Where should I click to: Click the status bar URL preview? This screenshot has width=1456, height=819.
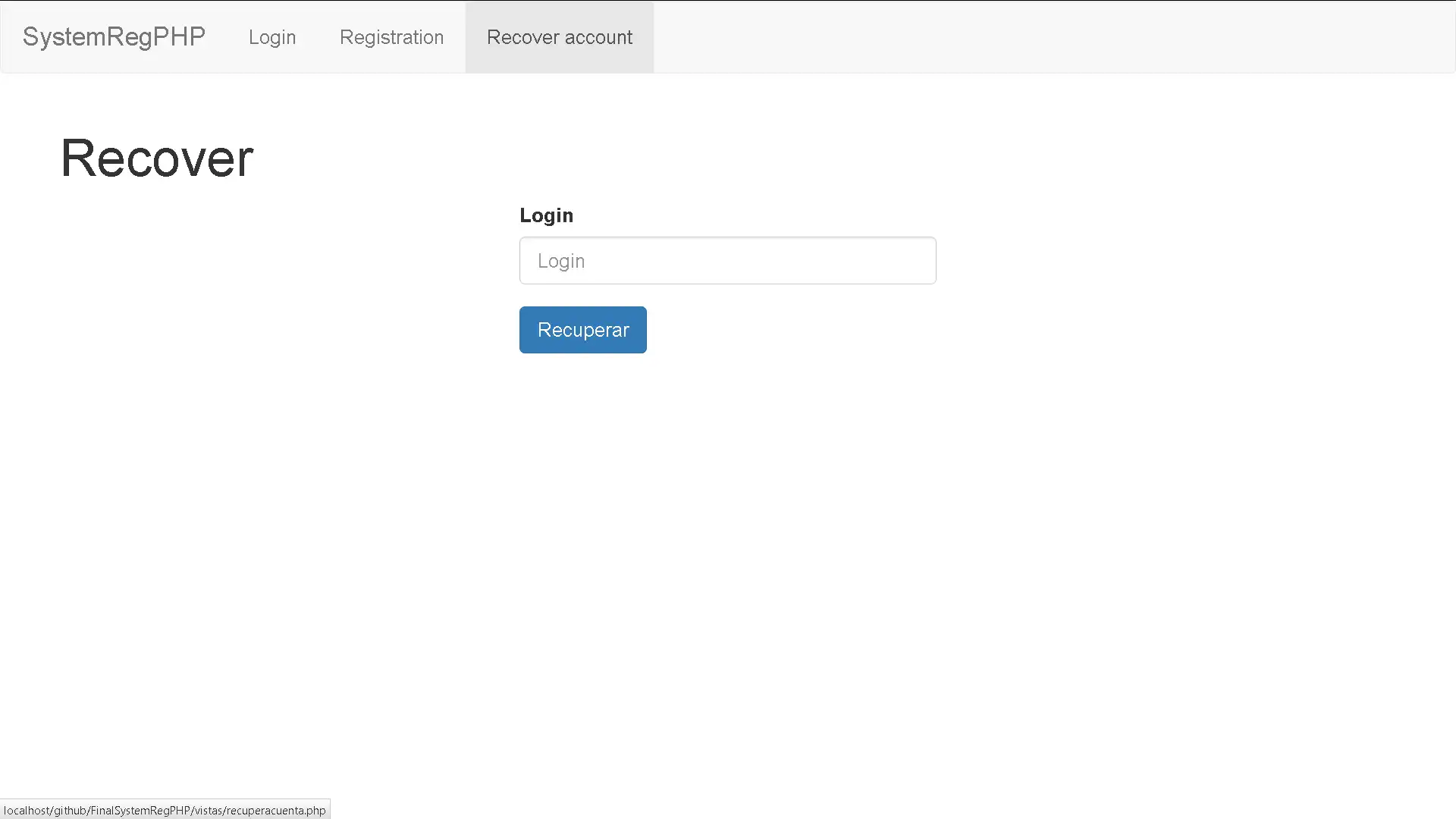tap(165, 810)
